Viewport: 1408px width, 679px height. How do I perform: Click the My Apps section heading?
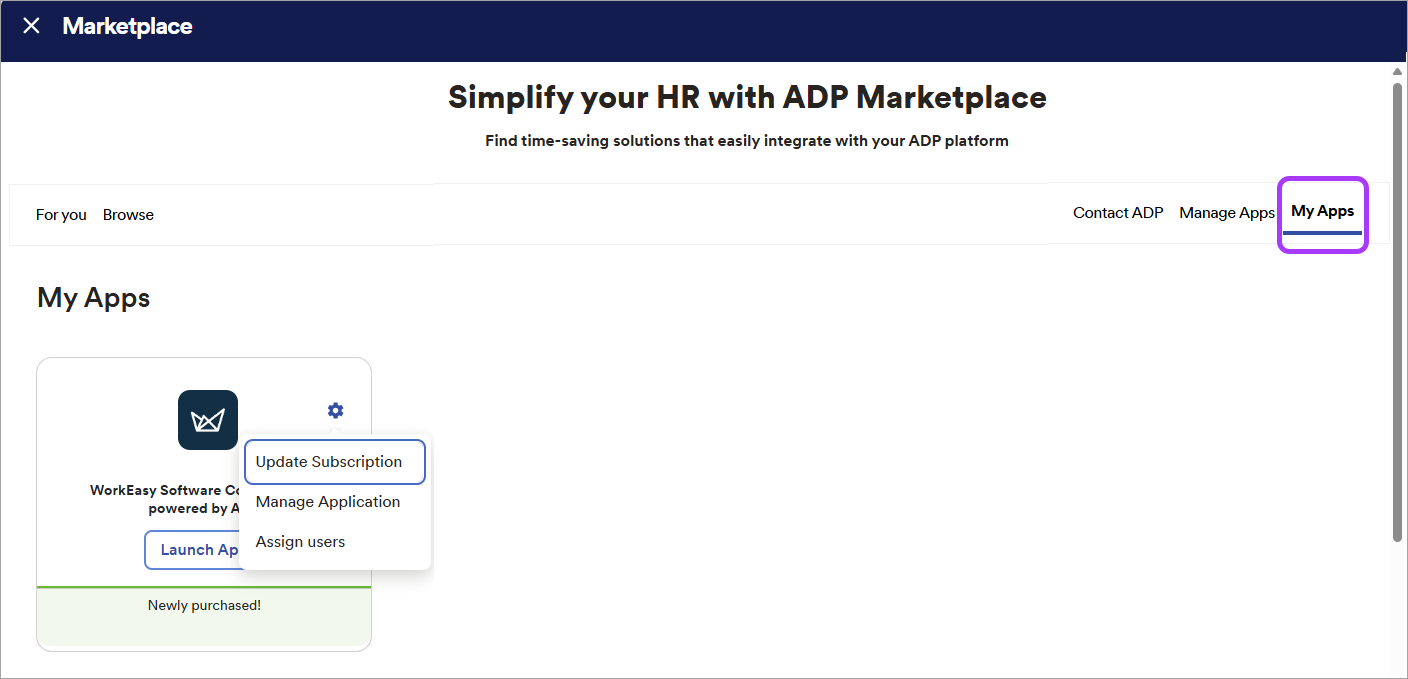(x=94, y=298)
